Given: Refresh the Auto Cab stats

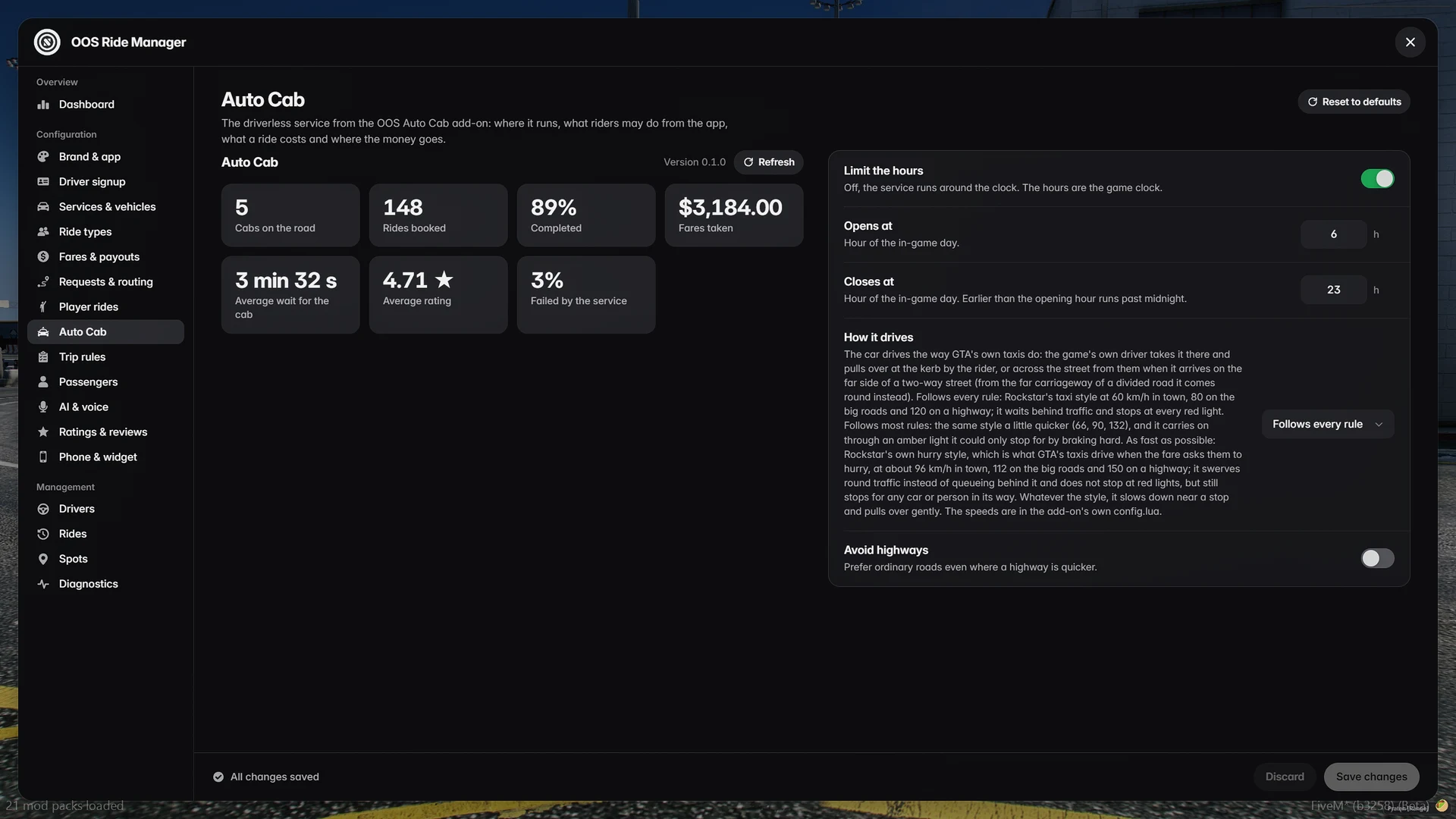Looking at the screenshot, I should click(x=768, y=162).
